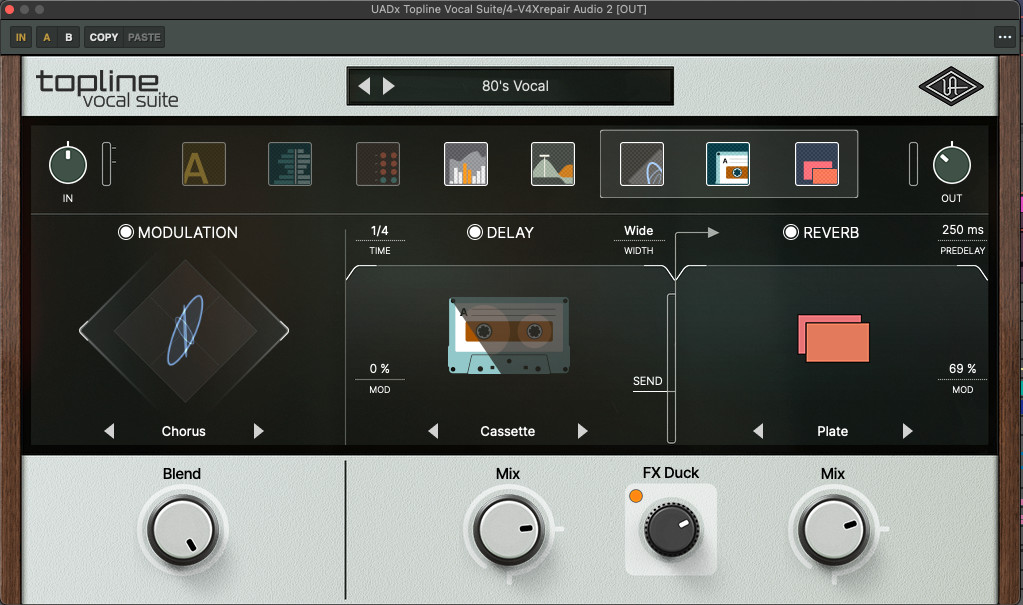The width and height of the screenshot is (1023, 605).
Task: Toggle the IN bypass button in top bar
Action: coord(21,37)
